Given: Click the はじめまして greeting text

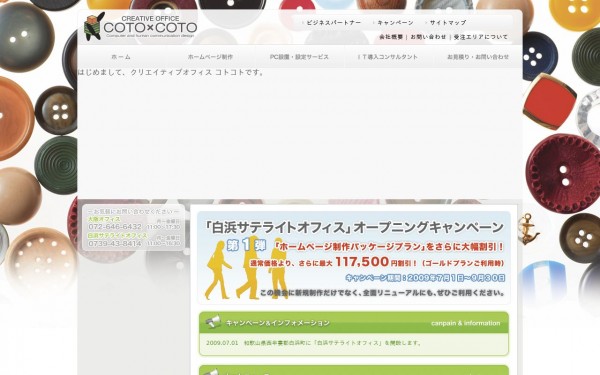Looking at the screenshot, I should point(171,72).
